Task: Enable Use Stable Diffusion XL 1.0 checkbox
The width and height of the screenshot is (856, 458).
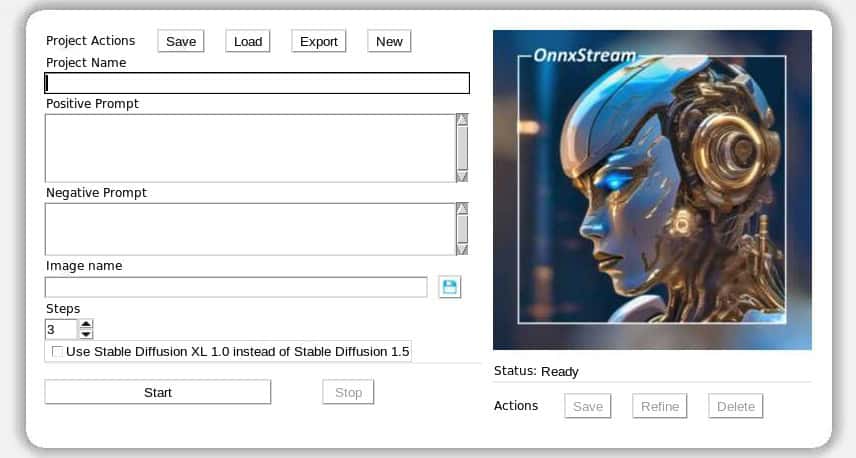Action: 57,352
